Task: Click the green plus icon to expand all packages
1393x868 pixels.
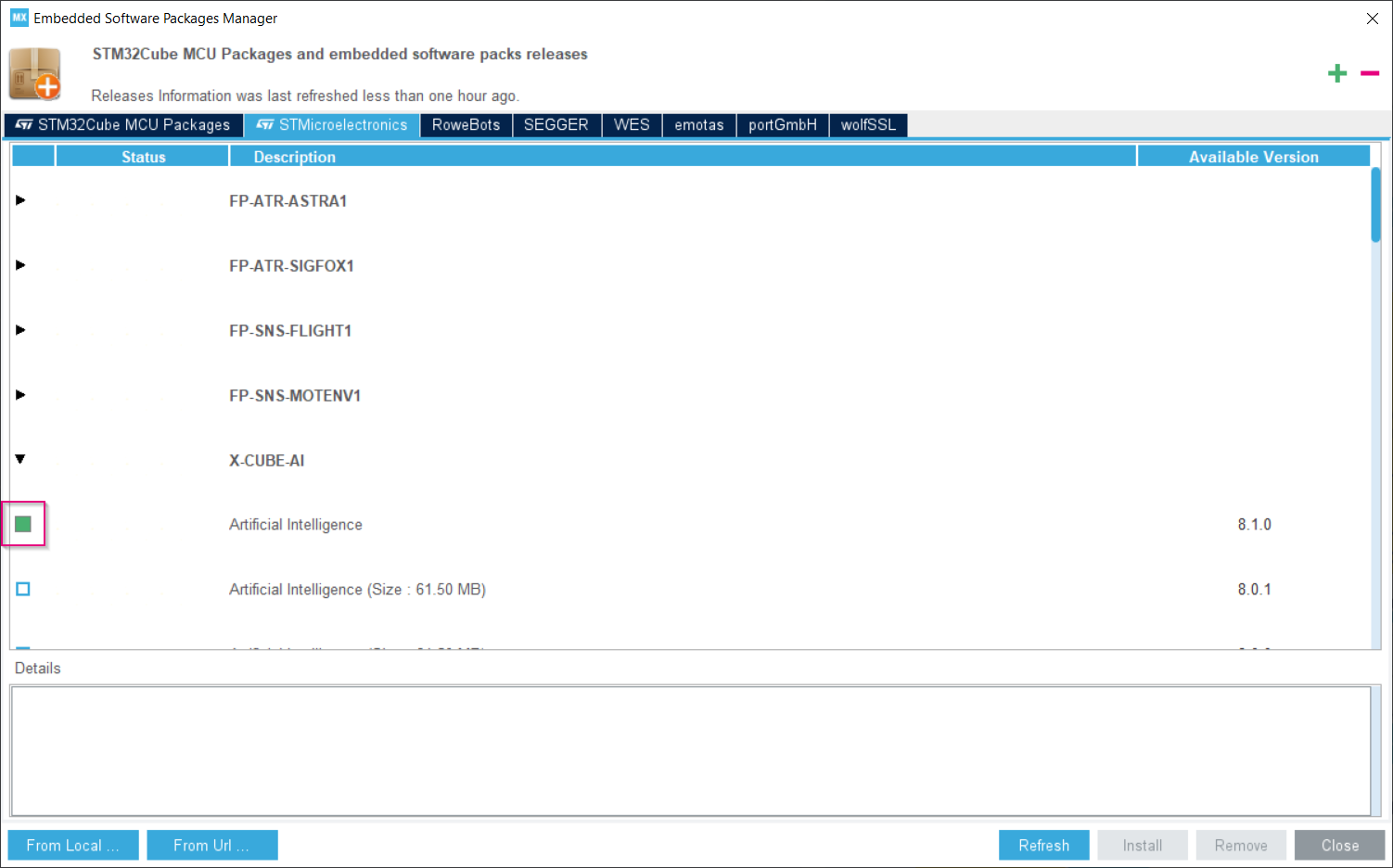Action: pyautogui.click(x=1337, y=72)
